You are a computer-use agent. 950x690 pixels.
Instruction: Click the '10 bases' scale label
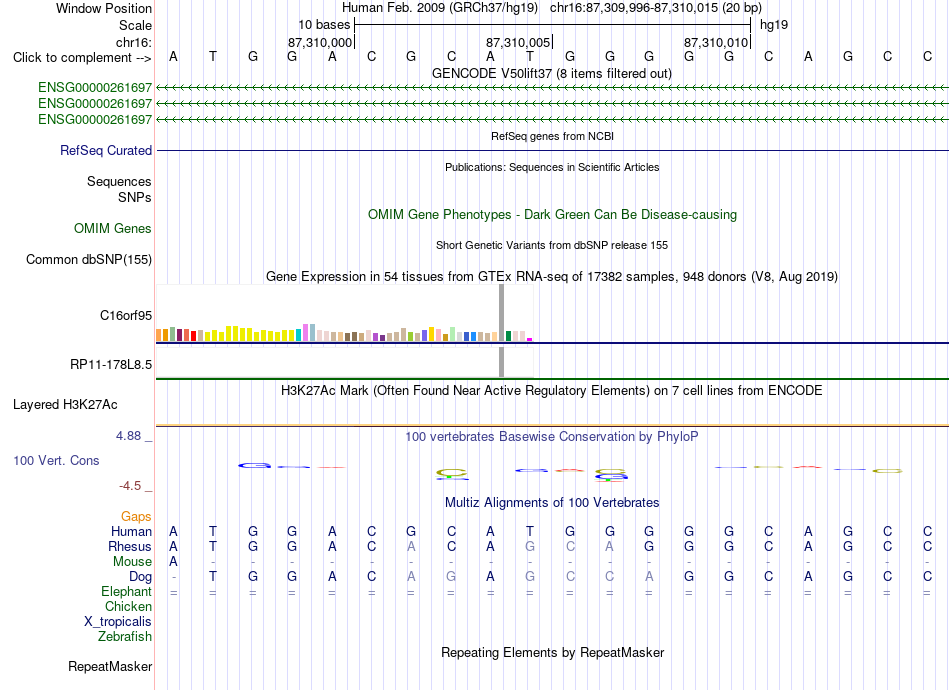(324, 25)
